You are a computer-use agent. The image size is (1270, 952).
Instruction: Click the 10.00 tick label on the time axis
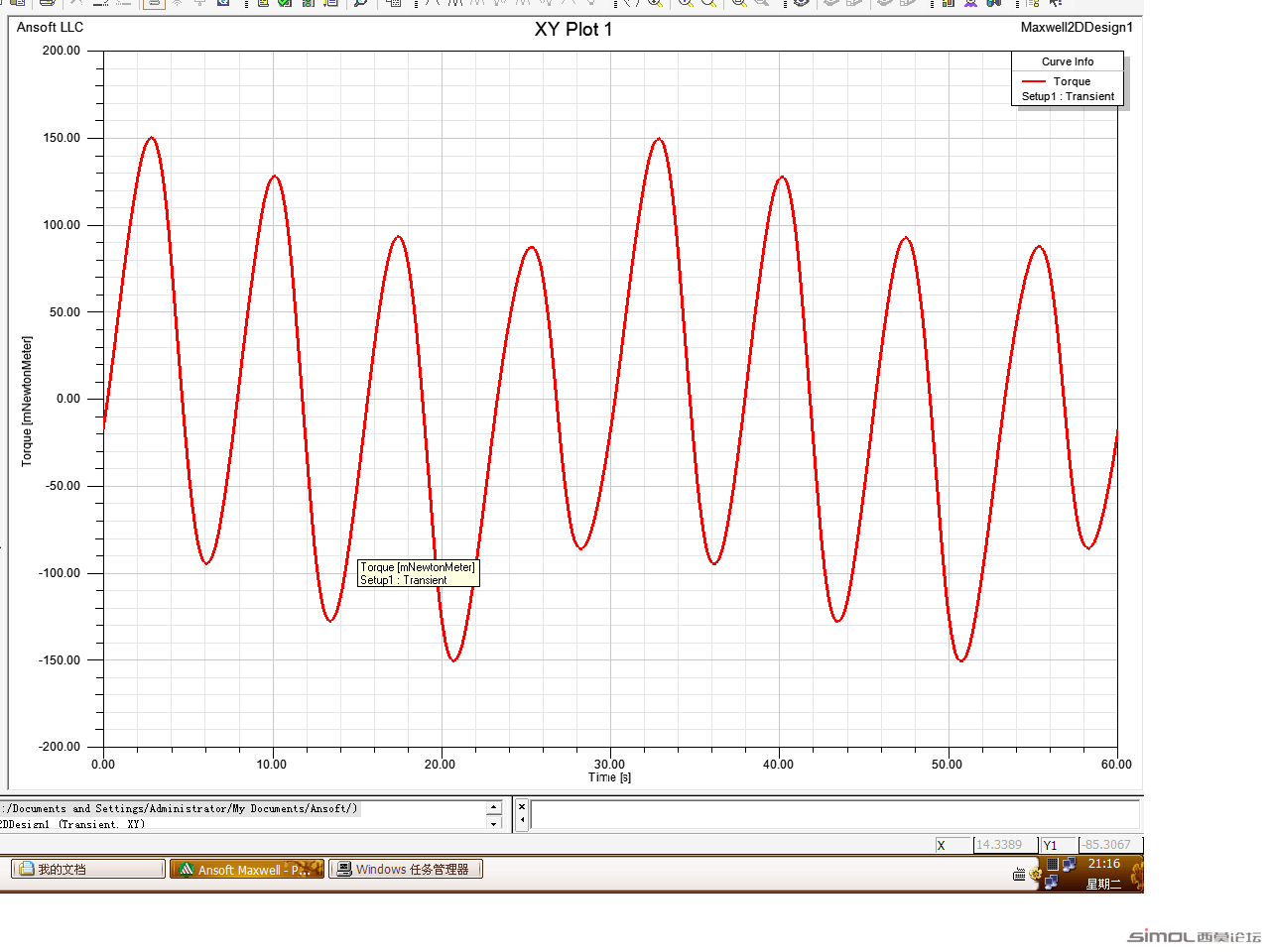(272, 765)
